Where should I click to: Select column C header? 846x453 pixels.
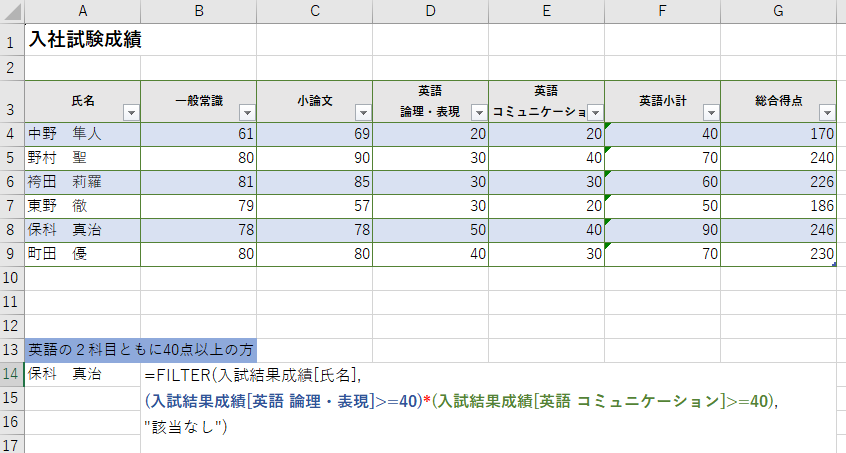[x=315, y=11]
